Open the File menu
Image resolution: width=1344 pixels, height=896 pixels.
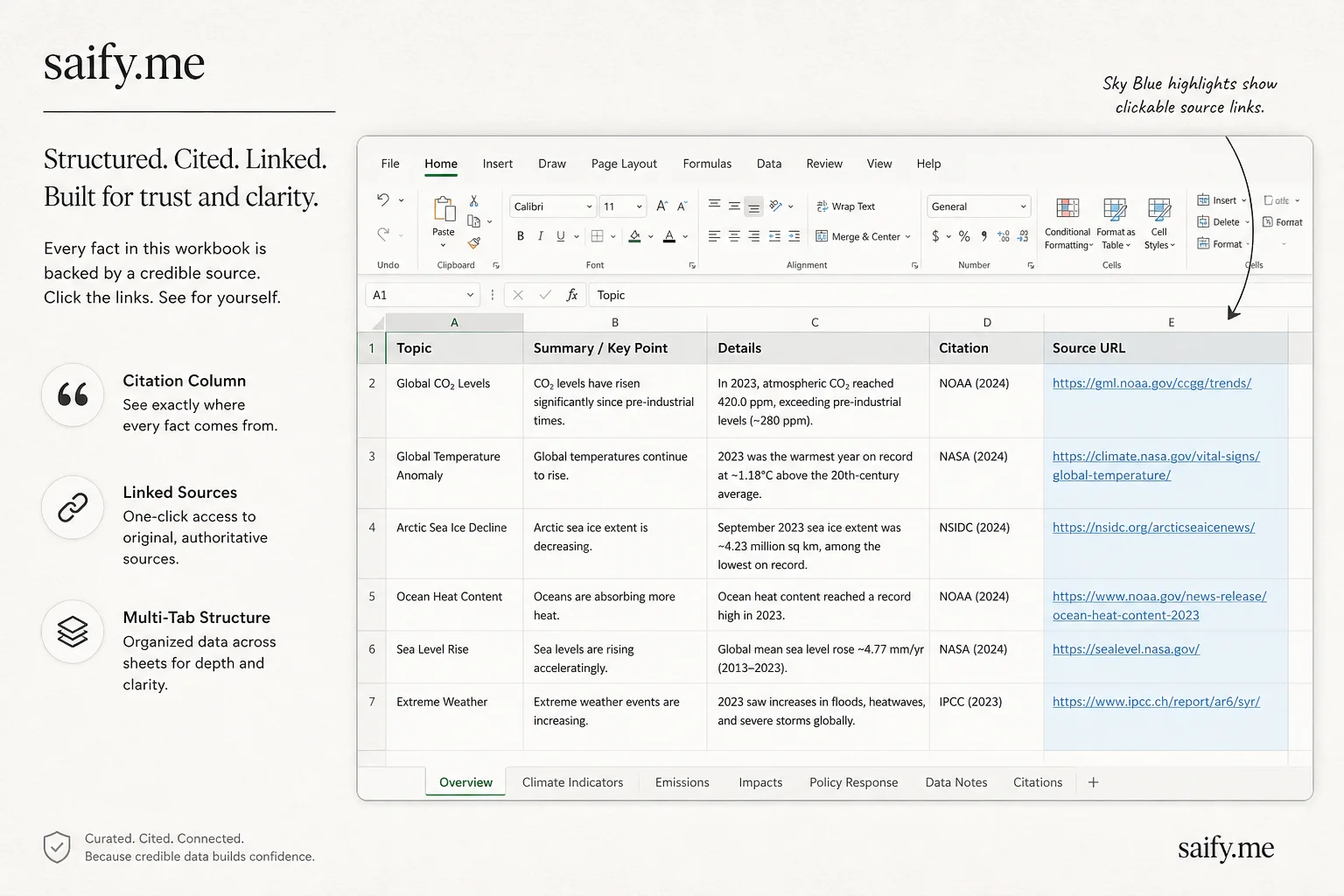[x=390, y=164]
